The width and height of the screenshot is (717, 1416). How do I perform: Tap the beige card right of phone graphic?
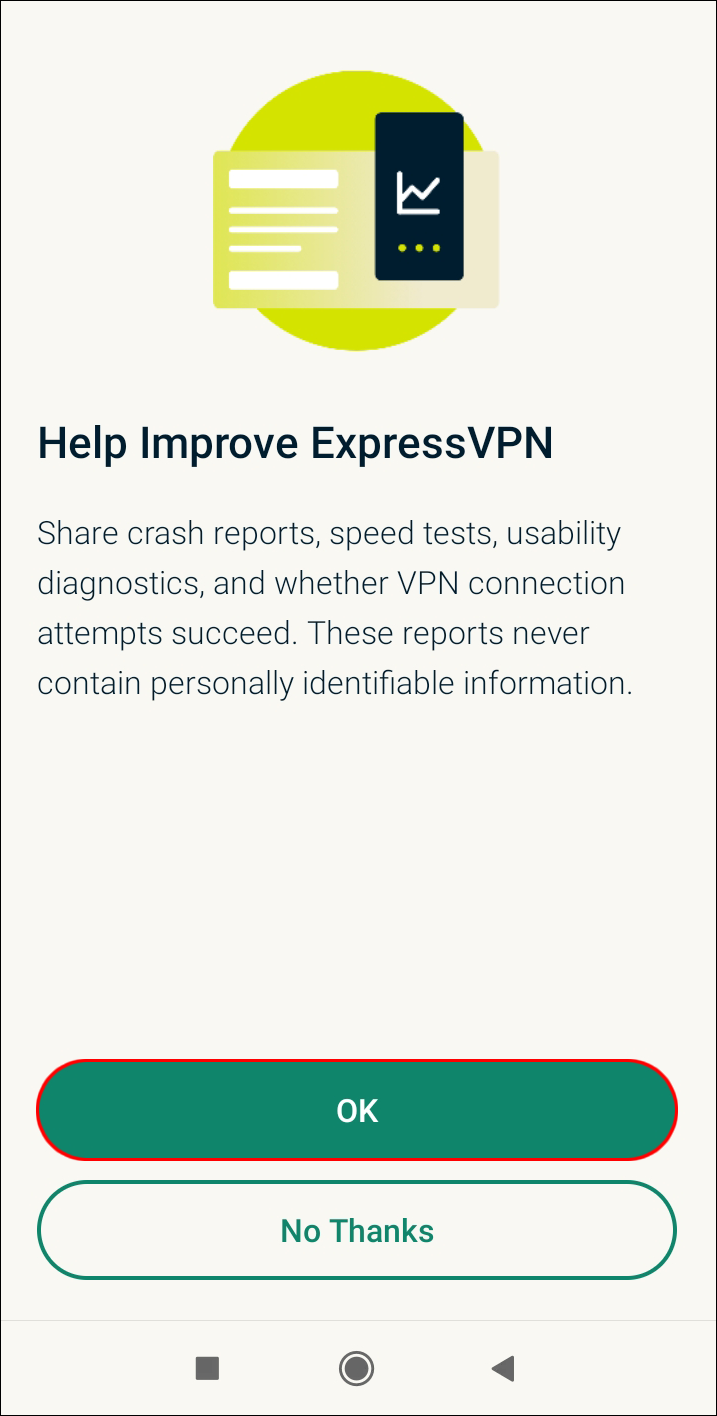click(x=481, y=230)
